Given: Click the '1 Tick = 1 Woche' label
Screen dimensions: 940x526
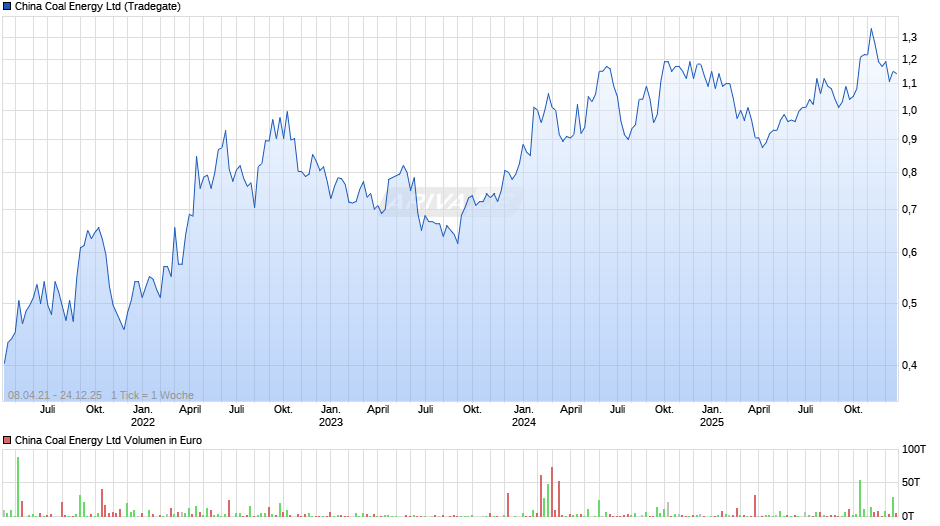Looking at the screenshot, I should (152, 395).
